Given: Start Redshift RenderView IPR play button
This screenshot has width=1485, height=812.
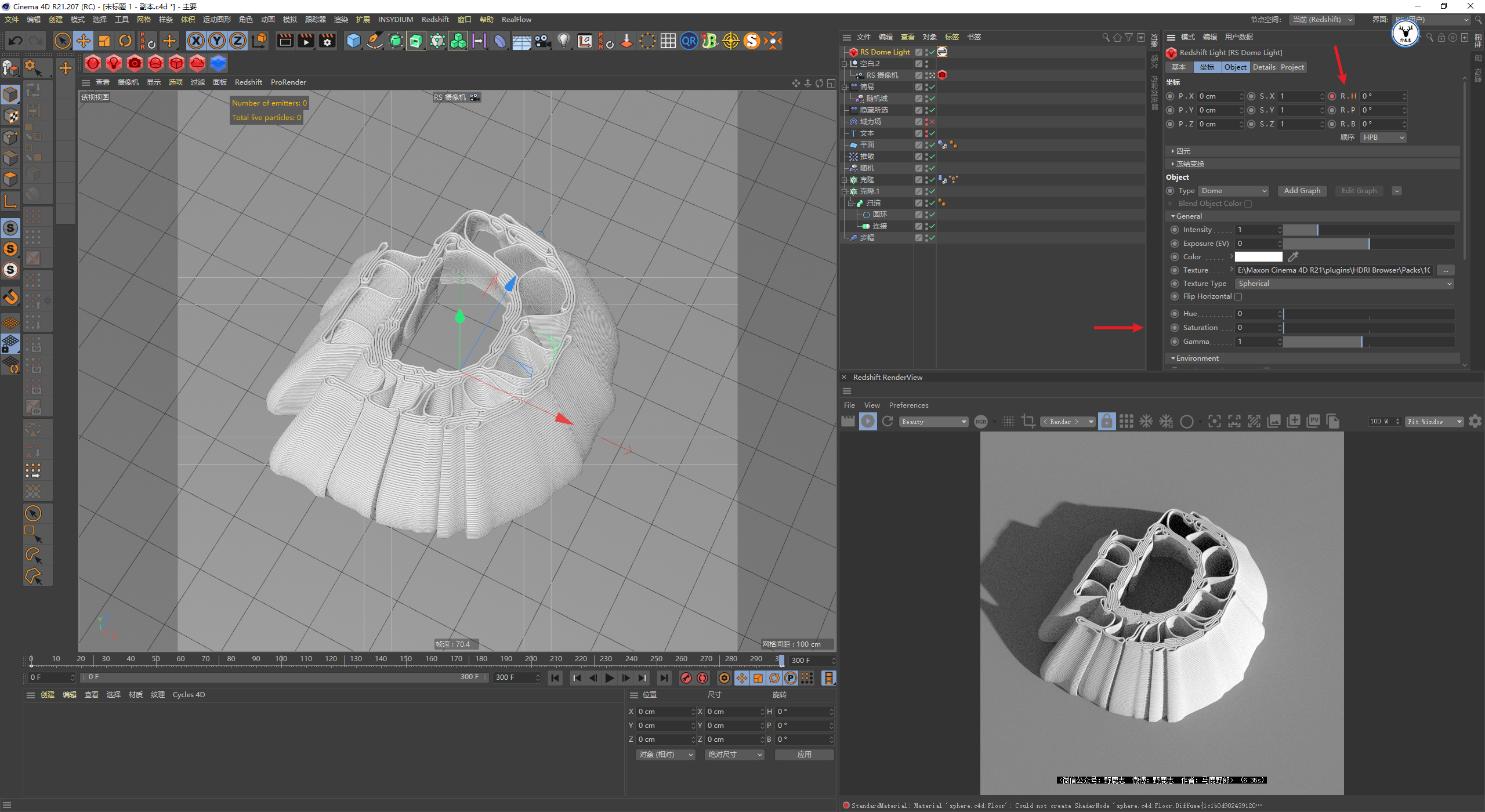Looking at the screenshot, I should pos(868,422).
